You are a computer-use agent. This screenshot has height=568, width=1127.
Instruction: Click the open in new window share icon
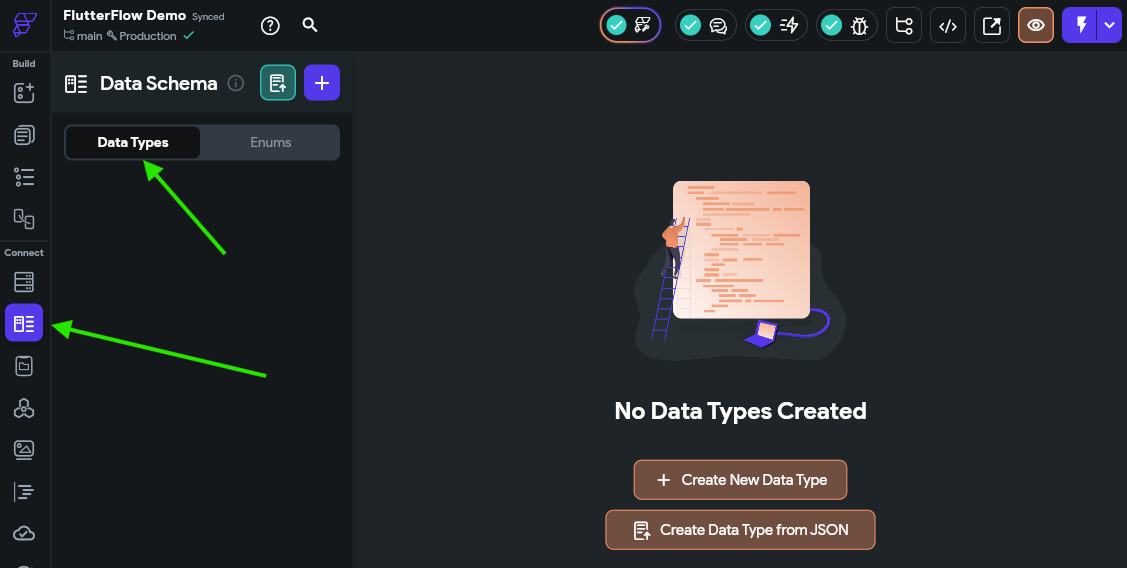click(x=992, y=25)
